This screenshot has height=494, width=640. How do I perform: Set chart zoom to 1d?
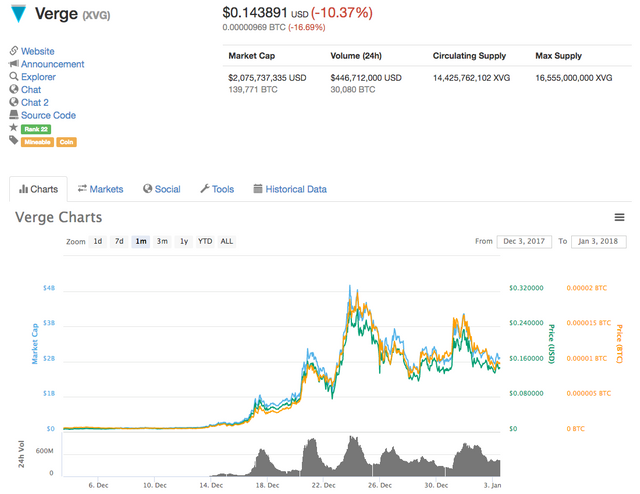point(98,241)
